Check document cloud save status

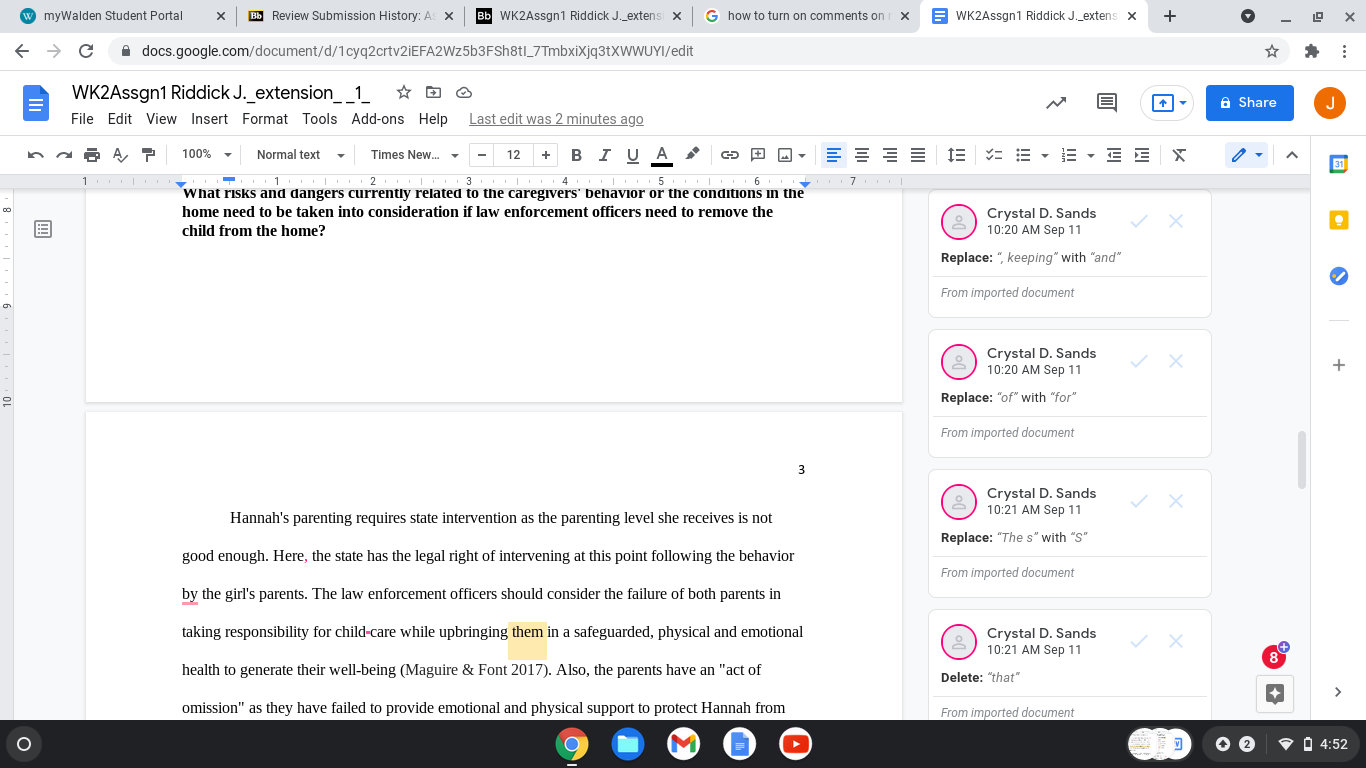click(x=464, y=92)
